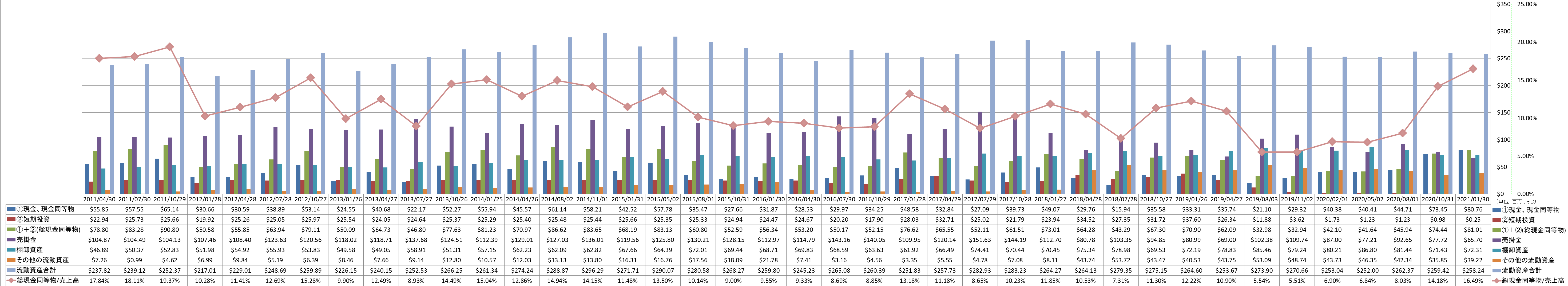The image size is (1568, 286).
Task: Click the ratio line marker above 2021/01/30
Action: click(x=1474, y=69)
